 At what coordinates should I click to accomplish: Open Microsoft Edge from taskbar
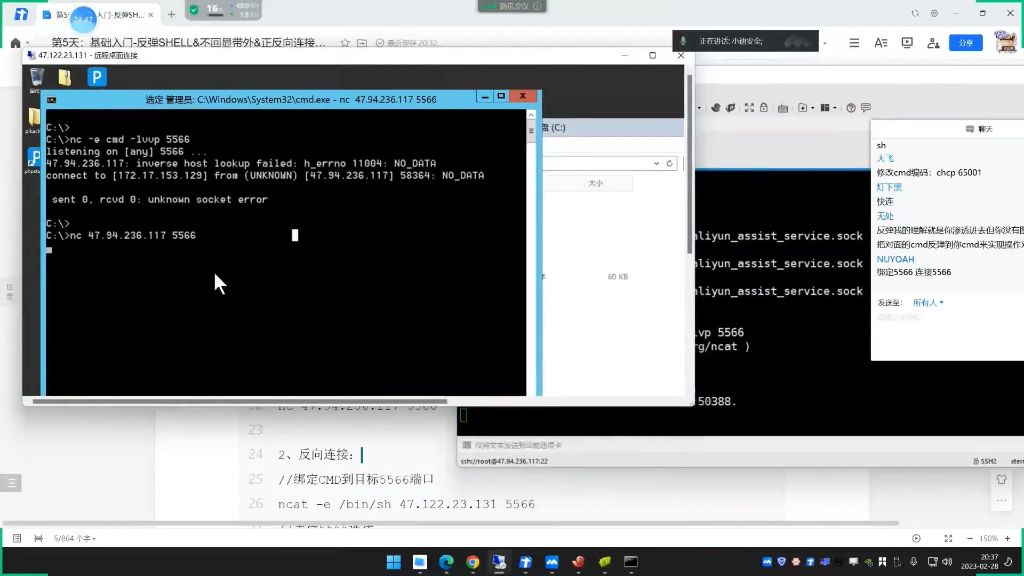click(x=446, y=562)
